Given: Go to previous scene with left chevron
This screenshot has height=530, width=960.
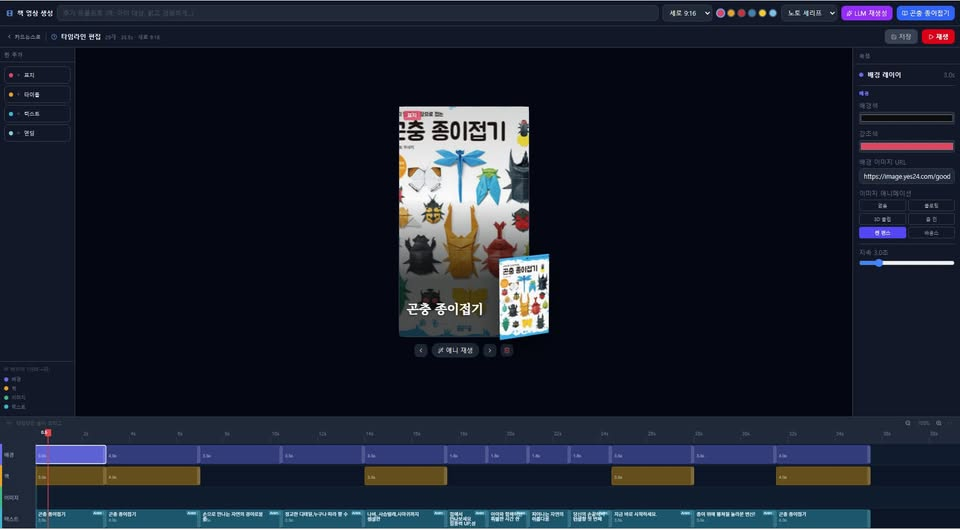Looking at the screenshot, I should point(421,351).
